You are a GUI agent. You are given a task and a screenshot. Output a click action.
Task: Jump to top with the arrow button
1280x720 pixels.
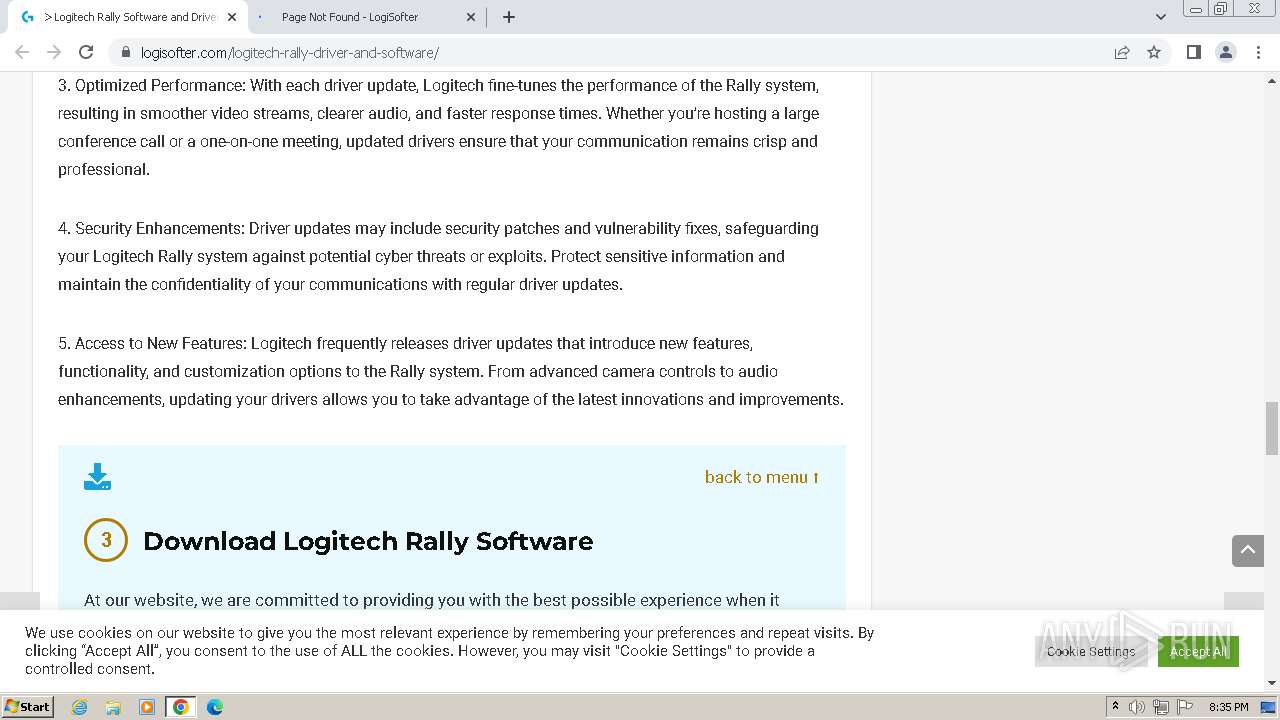[x=1248, y=550]
